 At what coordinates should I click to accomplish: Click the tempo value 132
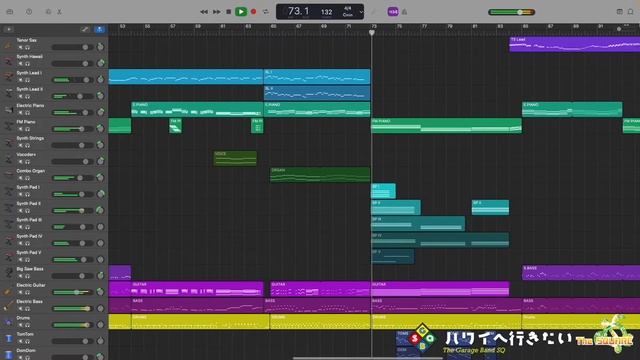click(327, 12)
